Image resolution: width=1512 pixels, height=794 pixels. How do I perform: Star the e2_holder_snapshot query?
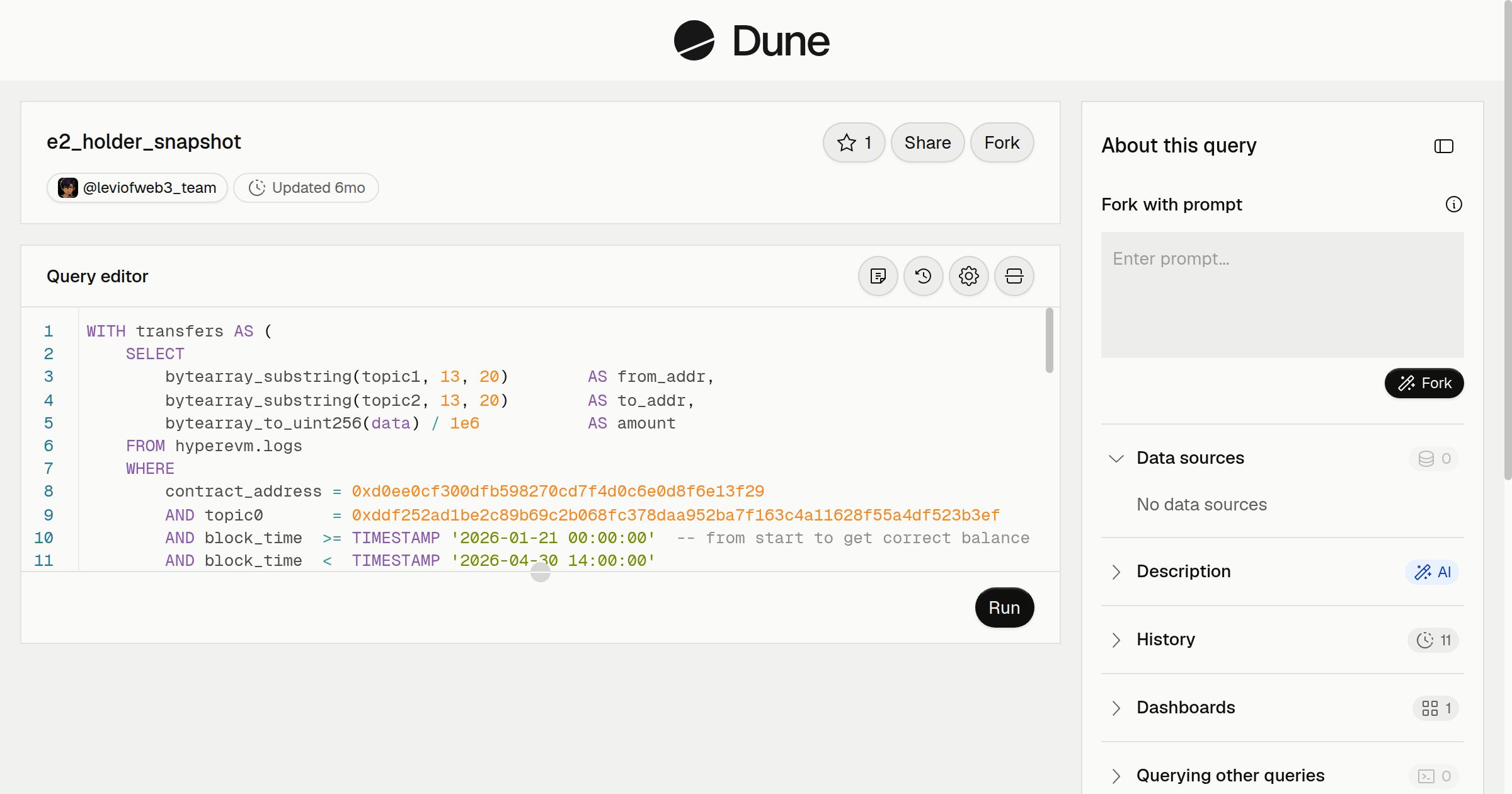click(854, 142)
